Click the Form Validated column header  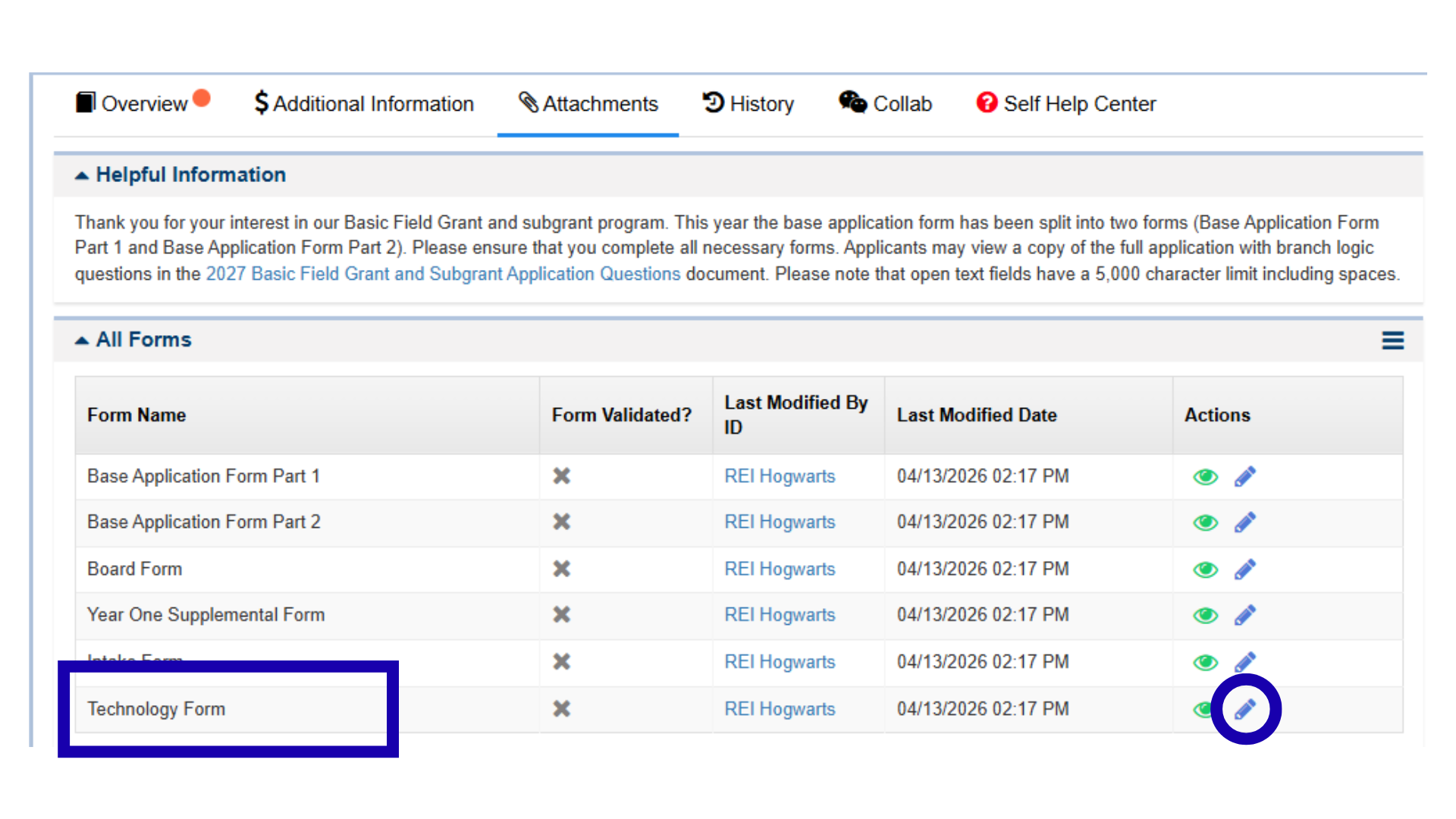pyautogui.click(x=621, y=415)
